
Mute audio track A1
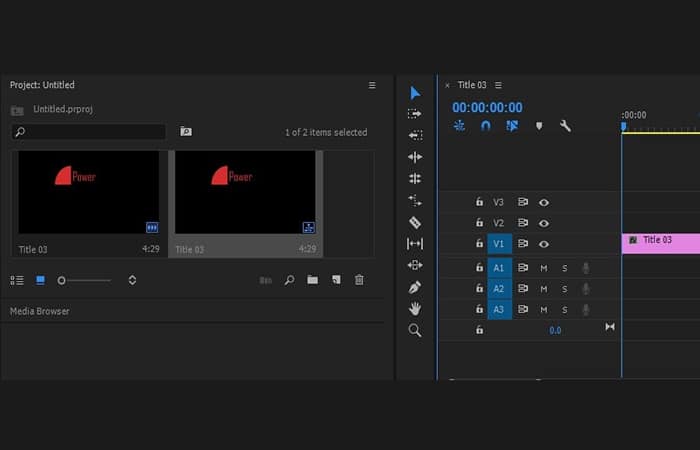coord(544,268)
